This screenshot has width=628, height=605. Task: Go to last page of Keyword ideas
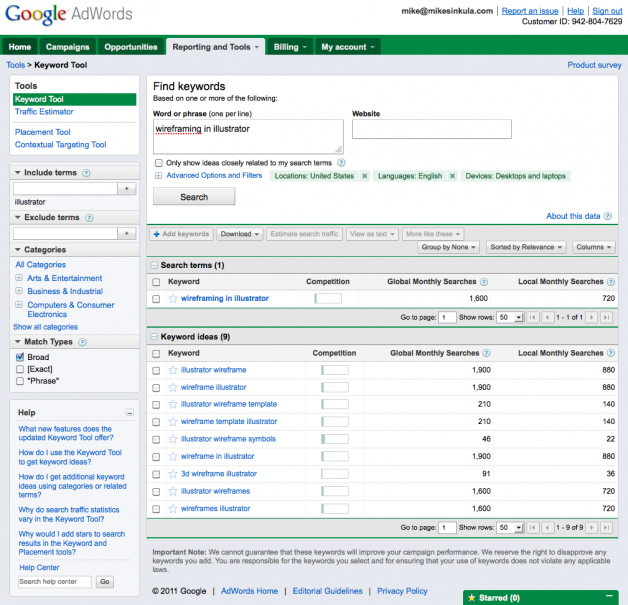coord(606,528)
